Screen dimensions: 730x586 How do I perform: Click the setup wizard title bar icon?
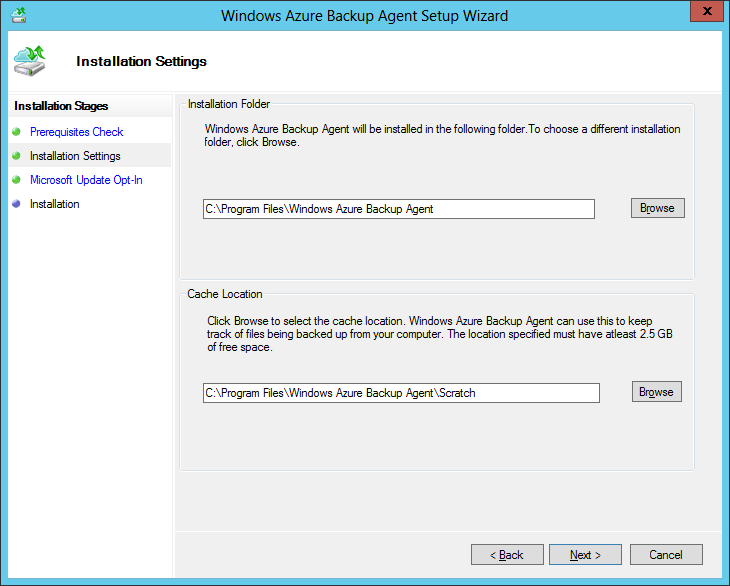click(19, 15)
